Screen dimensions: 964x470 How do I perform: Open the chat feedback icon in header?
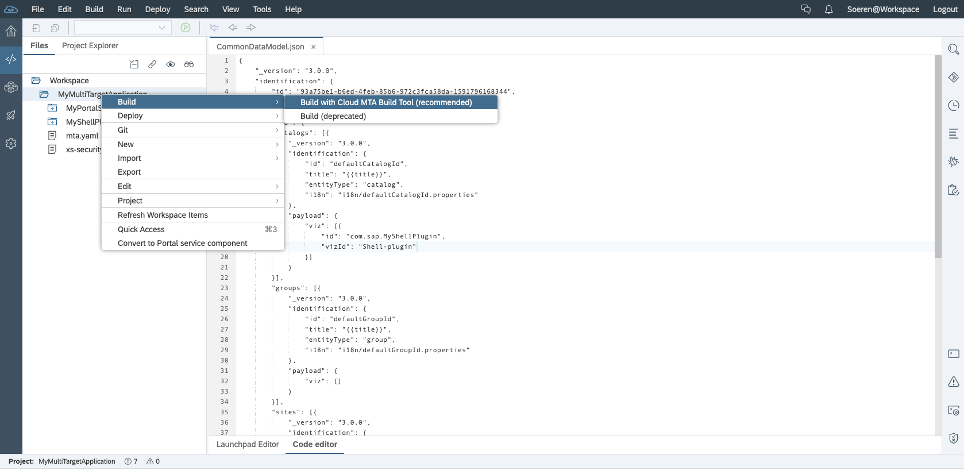coord(805,9)
